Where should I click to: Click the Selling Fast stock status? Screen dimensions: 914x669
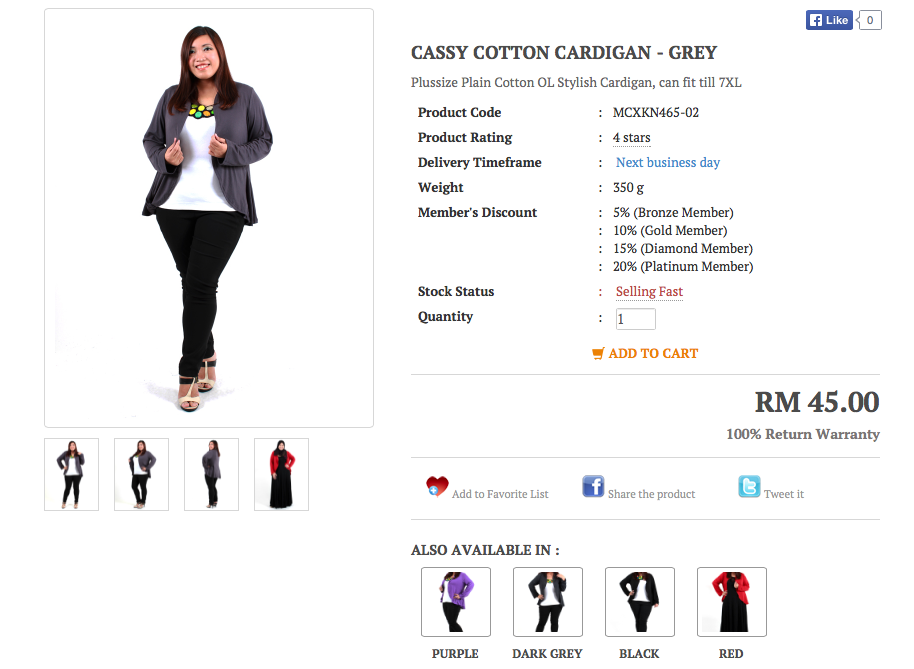(649, 291)
